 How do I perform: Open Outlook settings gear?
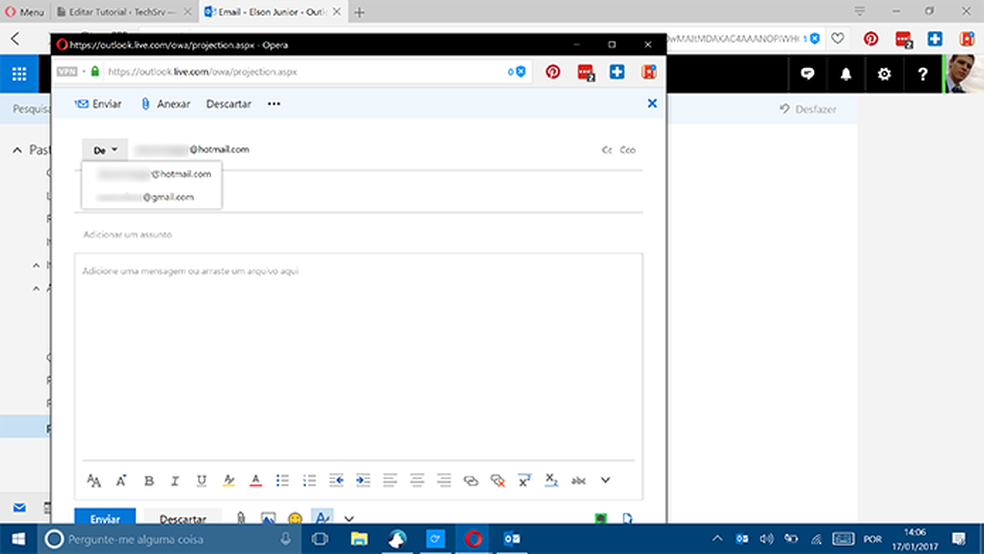[884, 74]
